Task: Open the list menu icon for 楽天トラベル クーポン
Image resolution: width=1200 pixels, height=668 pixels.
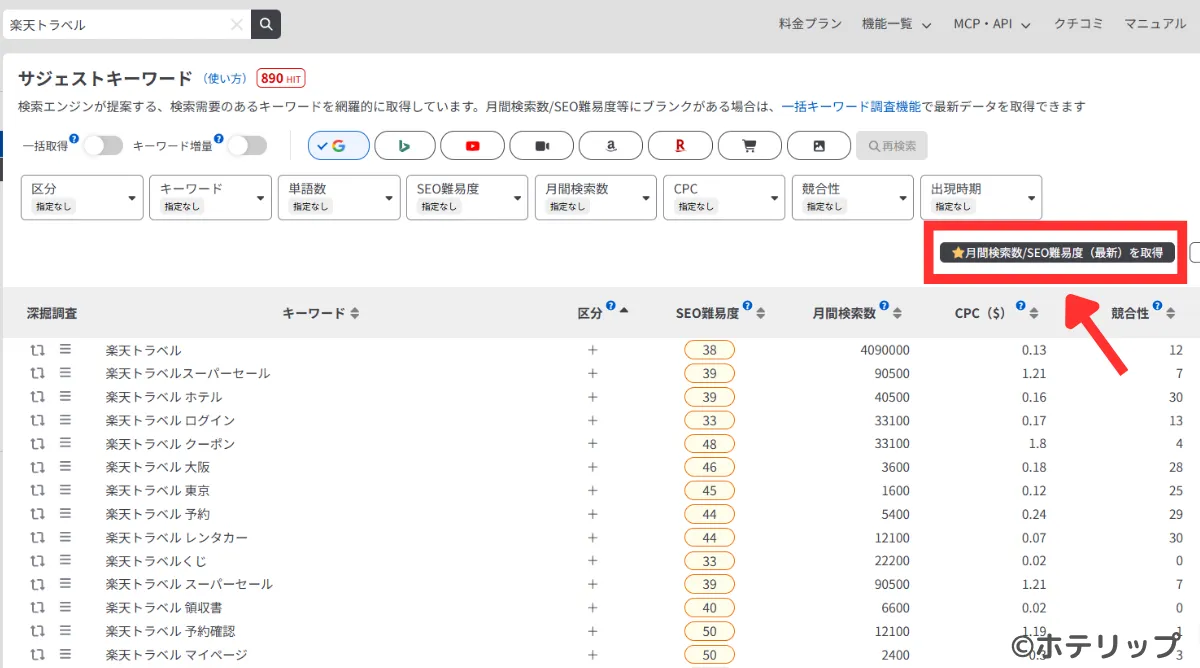Action: click(65, 443)
